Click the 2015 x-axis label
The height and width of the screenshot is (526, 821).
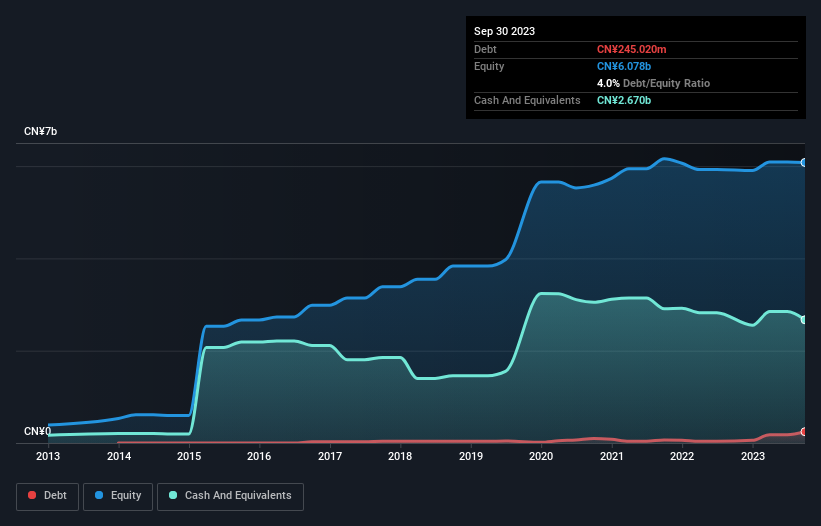189,456
